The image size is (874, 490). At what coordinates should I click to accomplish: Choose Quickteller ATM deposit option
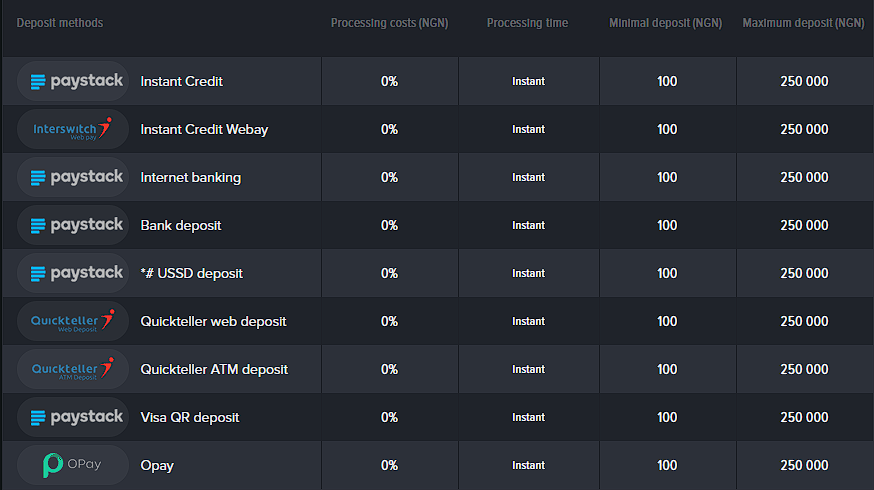[x=214, y=369]
